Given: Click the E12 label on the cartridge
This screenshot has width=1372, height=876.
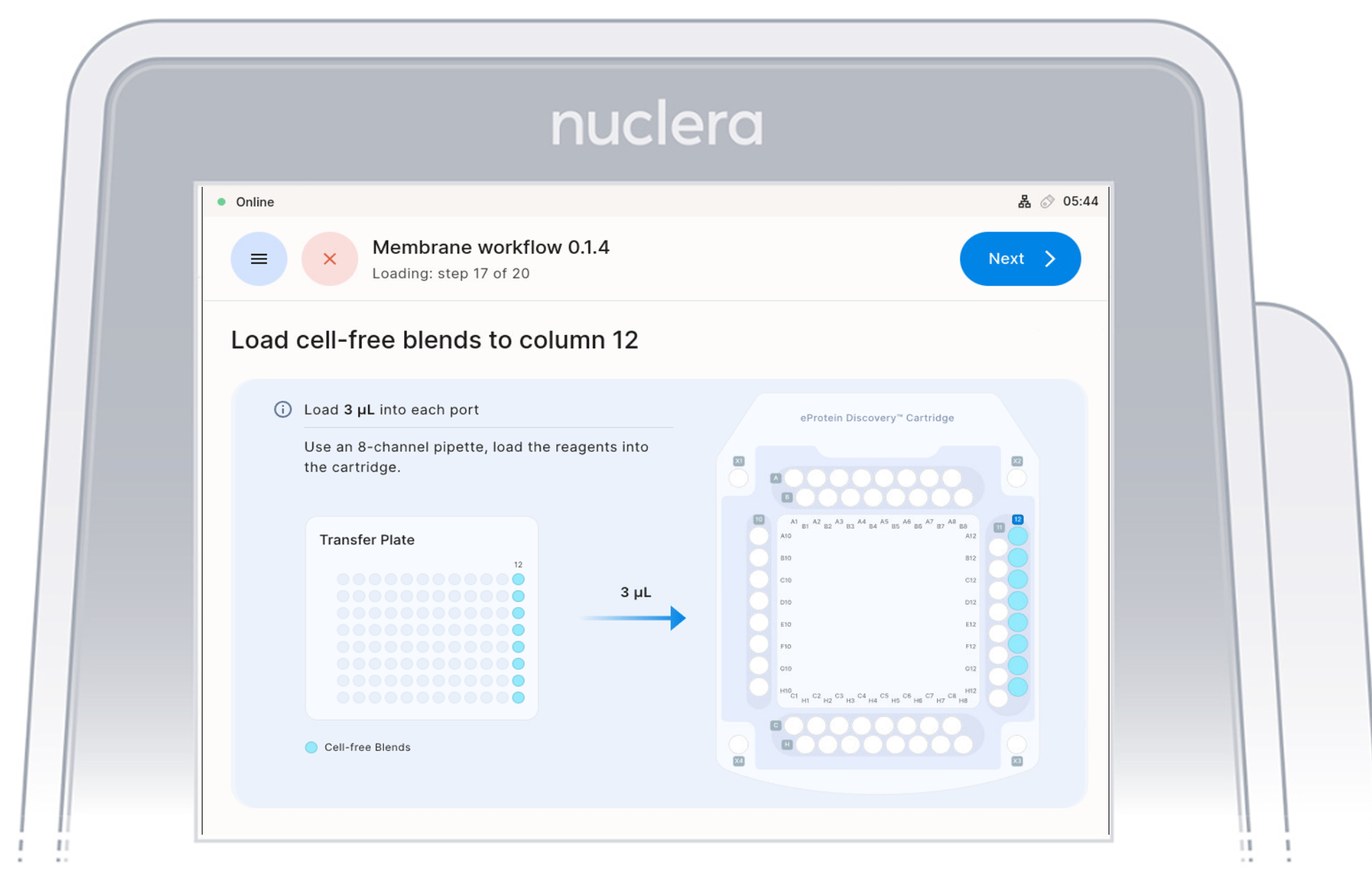Looking at the screenshot, I should tap(971, 625).
